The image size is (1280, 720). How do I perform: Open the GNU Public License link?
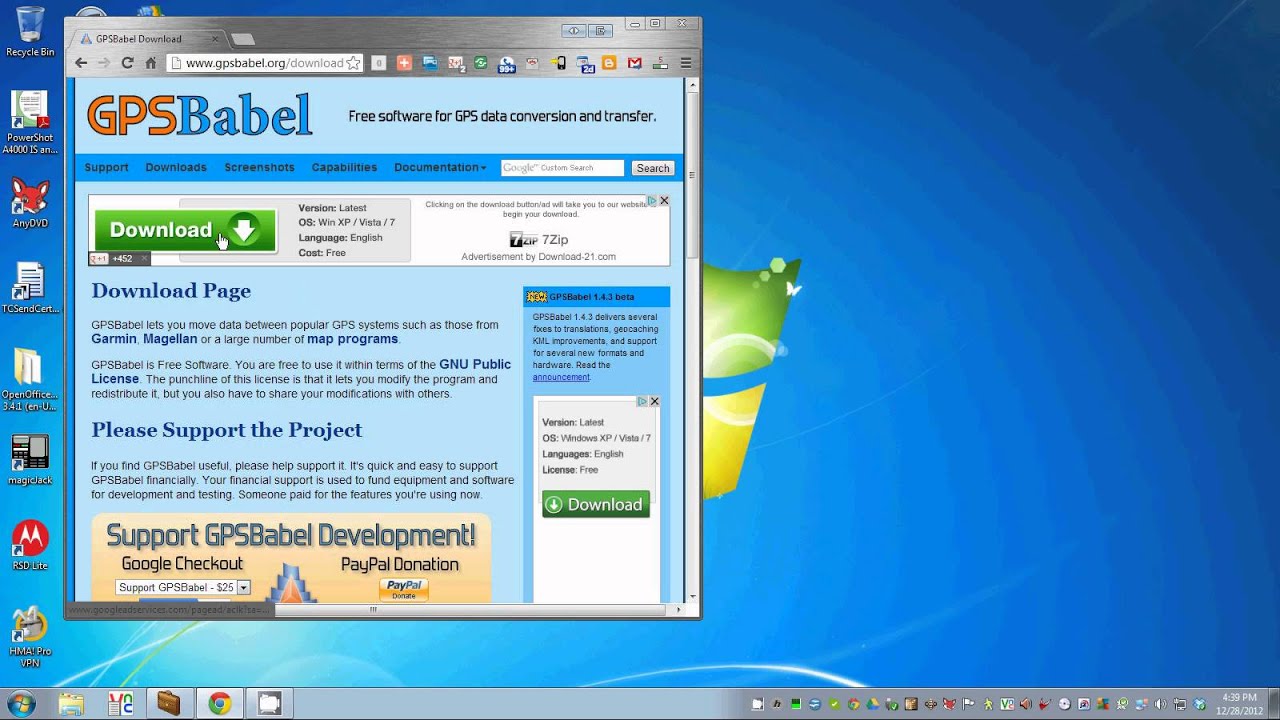[x=301, y=372]
